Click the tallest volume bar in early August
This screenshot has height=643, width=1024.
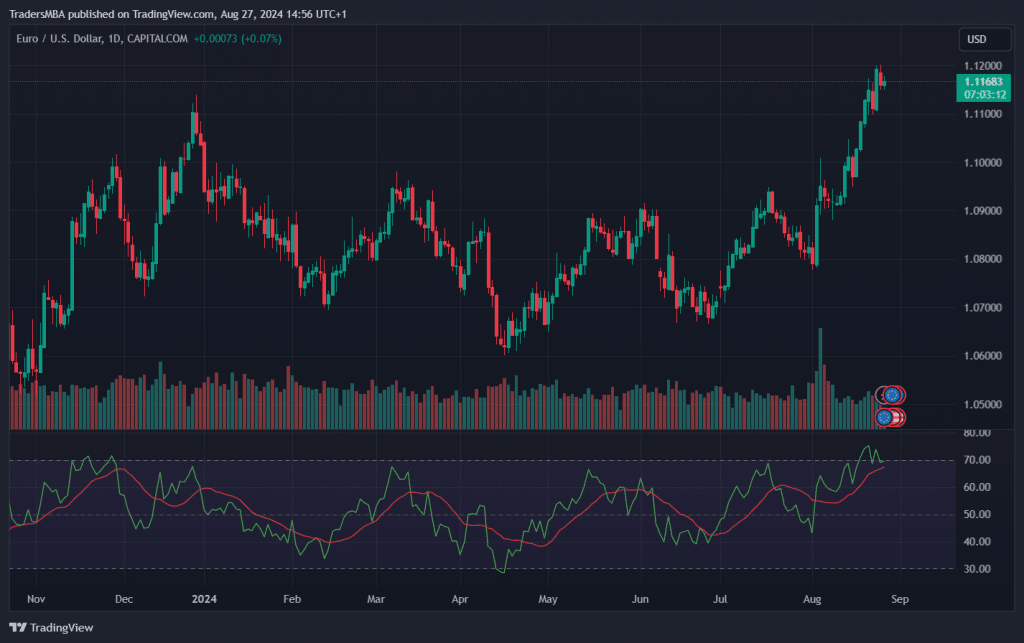pos(820,378)
